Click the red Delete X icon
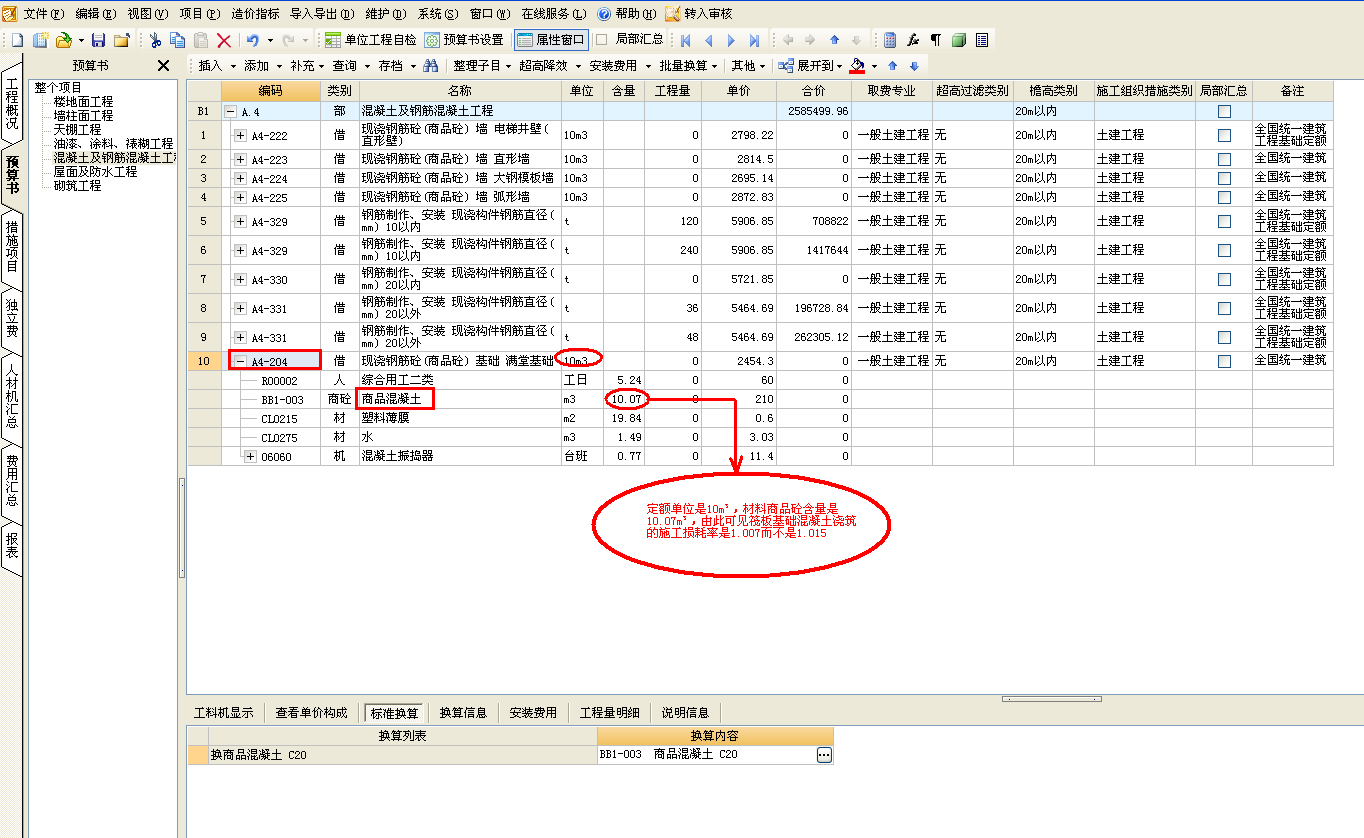1364x838 pixels. (224, 40)
